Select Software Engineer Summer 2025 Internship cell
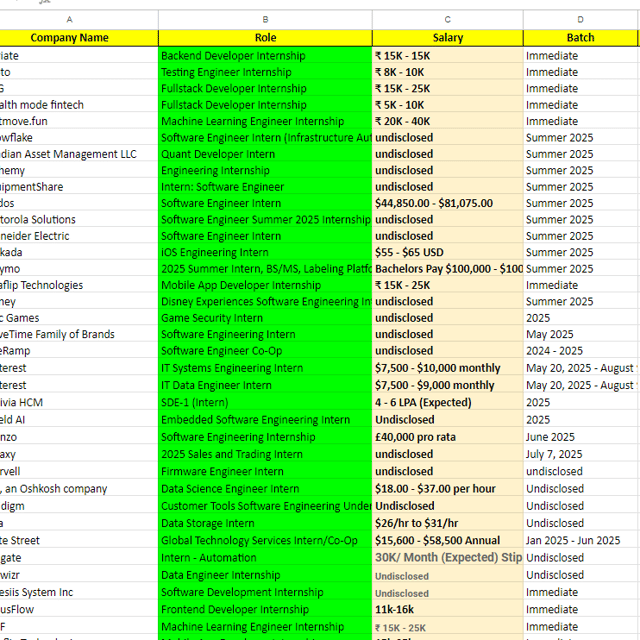 click(265, 220)
